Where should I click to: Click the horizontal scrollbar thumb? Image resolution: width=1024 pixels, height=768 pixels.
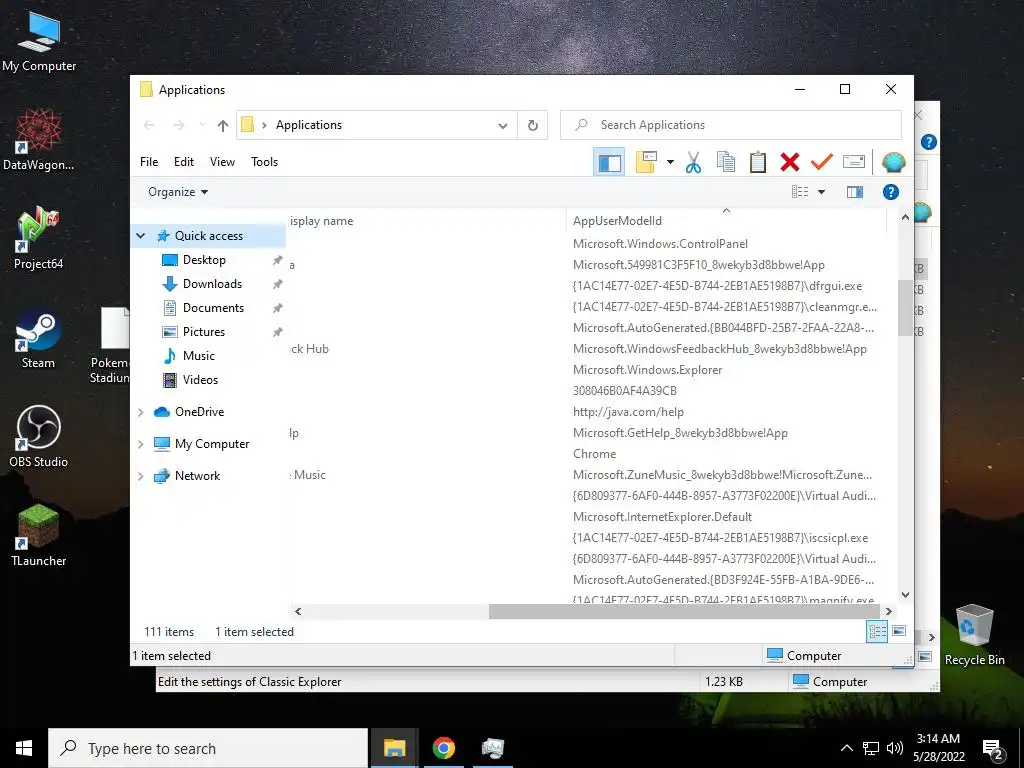pyautogui.click(x=684, y=611)
